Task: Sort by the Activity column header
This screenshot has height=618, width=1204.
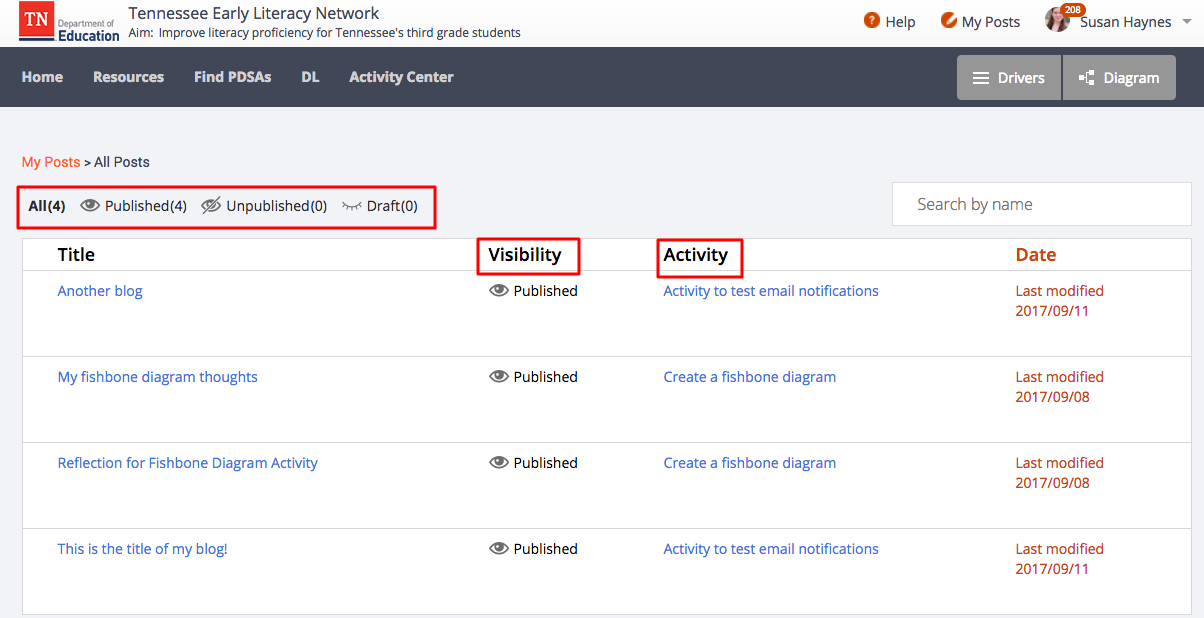Action: [x=696, y=255]
